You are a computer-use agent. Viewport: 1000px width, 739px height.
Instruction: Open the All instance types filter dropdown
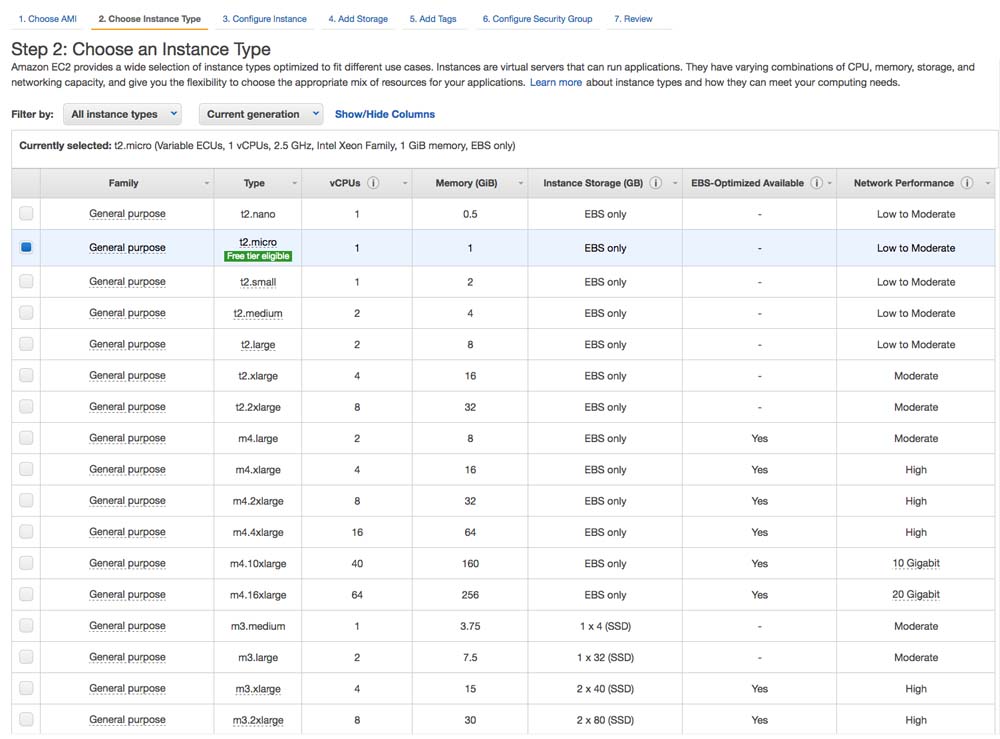122,114
